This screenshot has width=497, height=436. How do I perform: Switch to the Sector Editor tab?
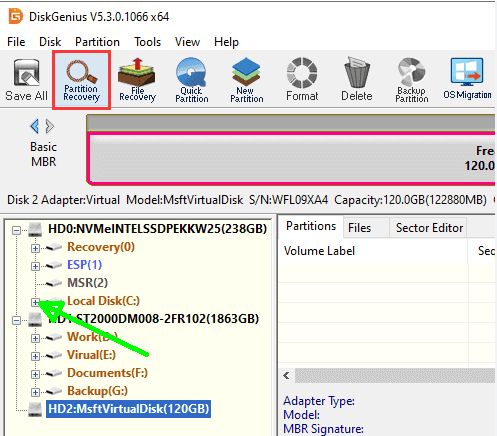429,228
